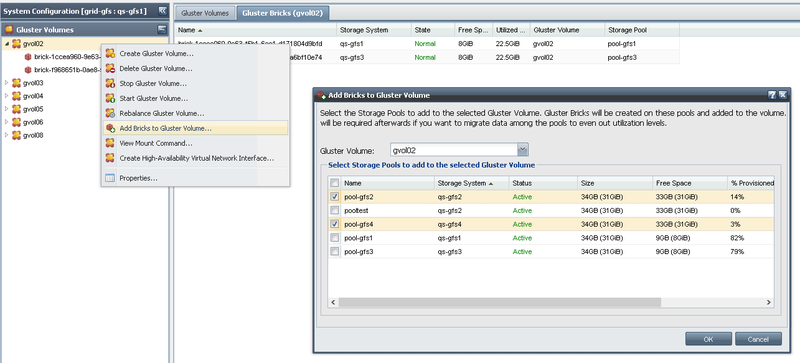Click the gvol02 volume icon in tree
The image size is (800, 363).
click(16, 43)
